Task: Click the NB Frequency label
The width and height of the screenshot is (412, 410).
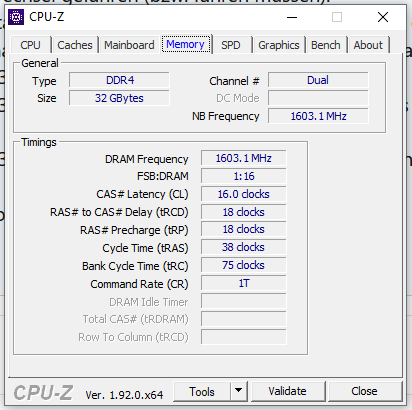Action: 225,116
